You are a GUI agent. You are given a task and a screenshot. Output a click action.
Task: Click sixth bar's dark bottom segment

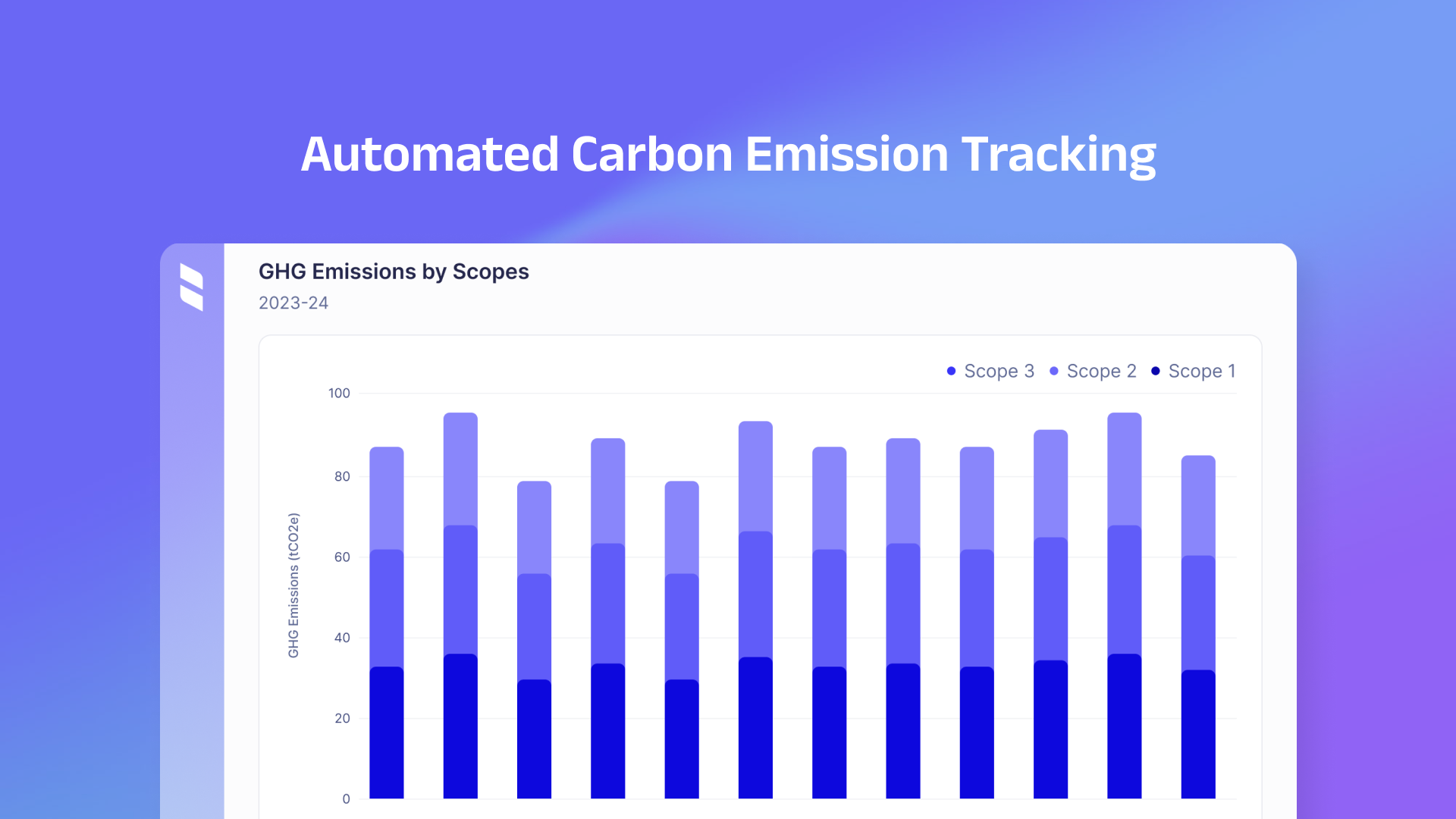(x=755, y=727)
